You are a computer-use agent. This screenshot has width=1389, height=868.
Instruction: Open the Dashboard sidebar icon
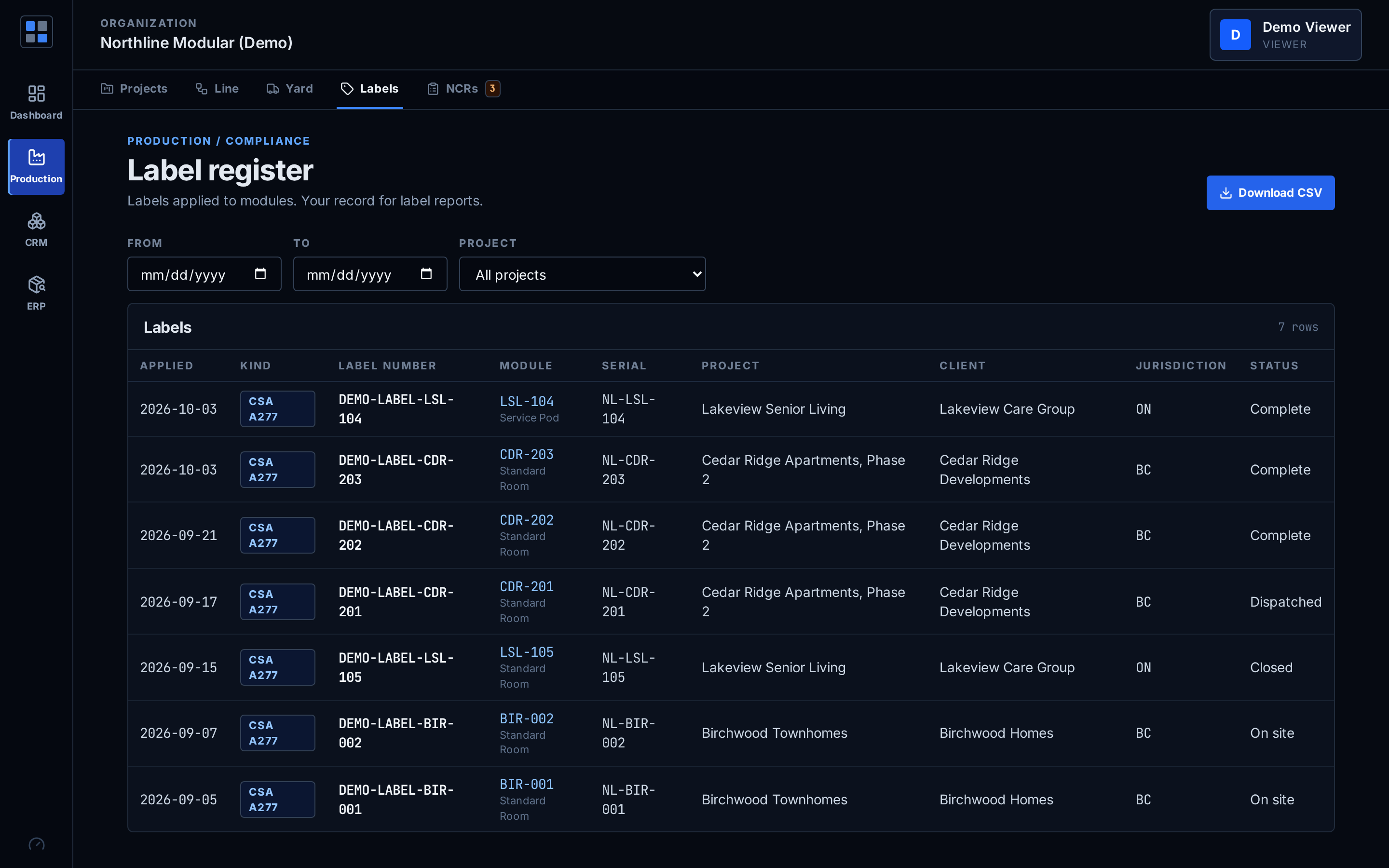(36, 102)
